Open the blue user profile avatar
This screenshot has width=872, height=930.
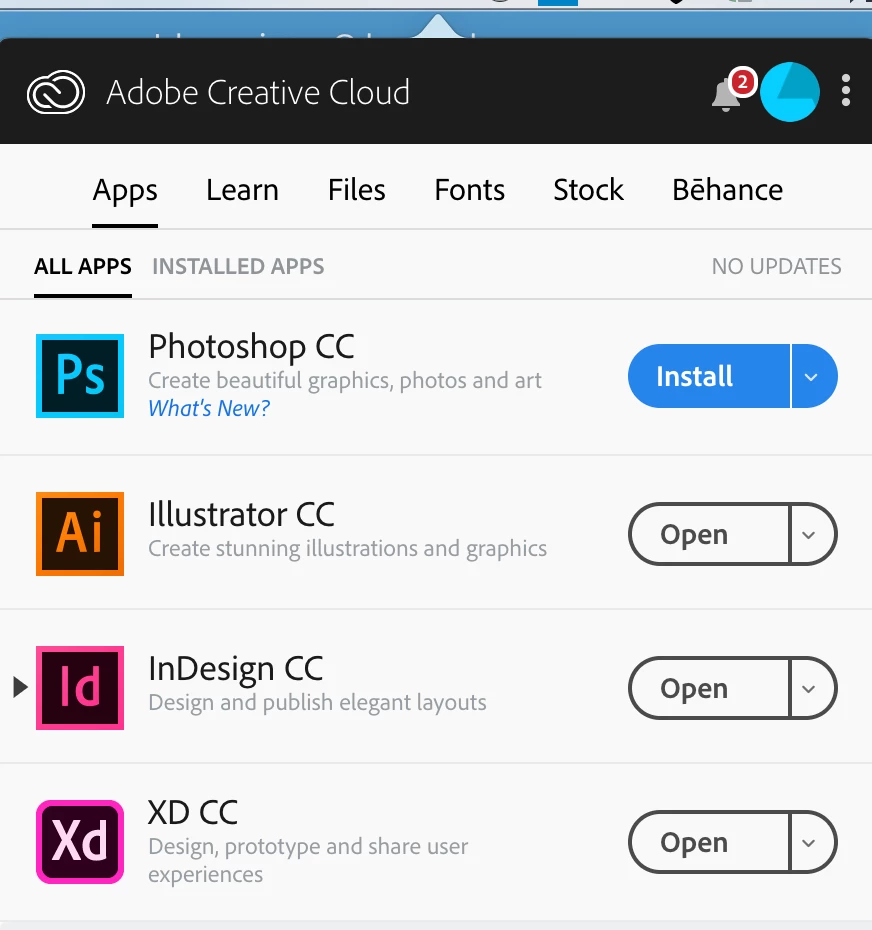click(x=790, y=92)
